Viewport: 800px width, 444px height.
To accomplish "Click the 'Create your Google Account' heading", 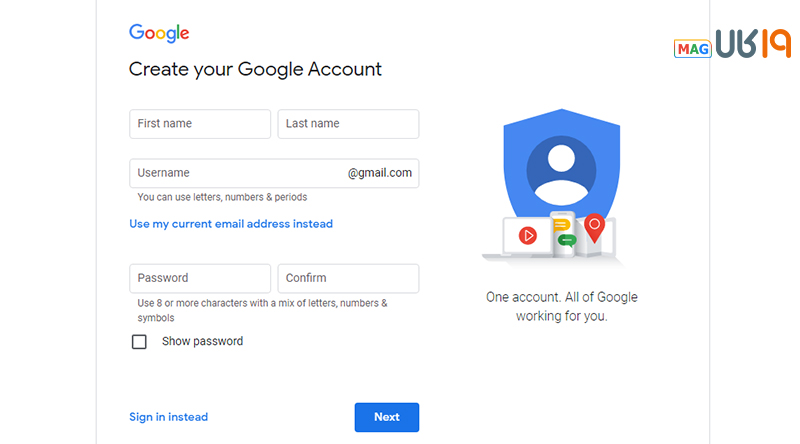I will [255, 70].
